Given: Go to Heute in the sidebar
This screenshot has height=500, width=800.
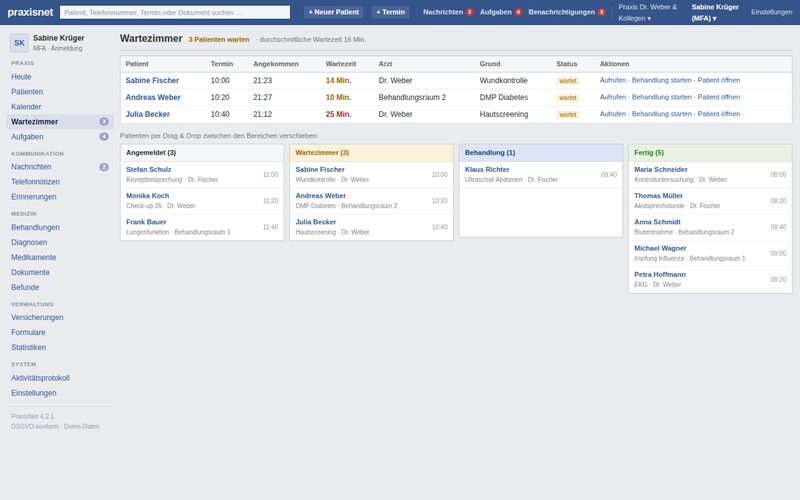Looking at the screenshot, I should click(59, 77).
